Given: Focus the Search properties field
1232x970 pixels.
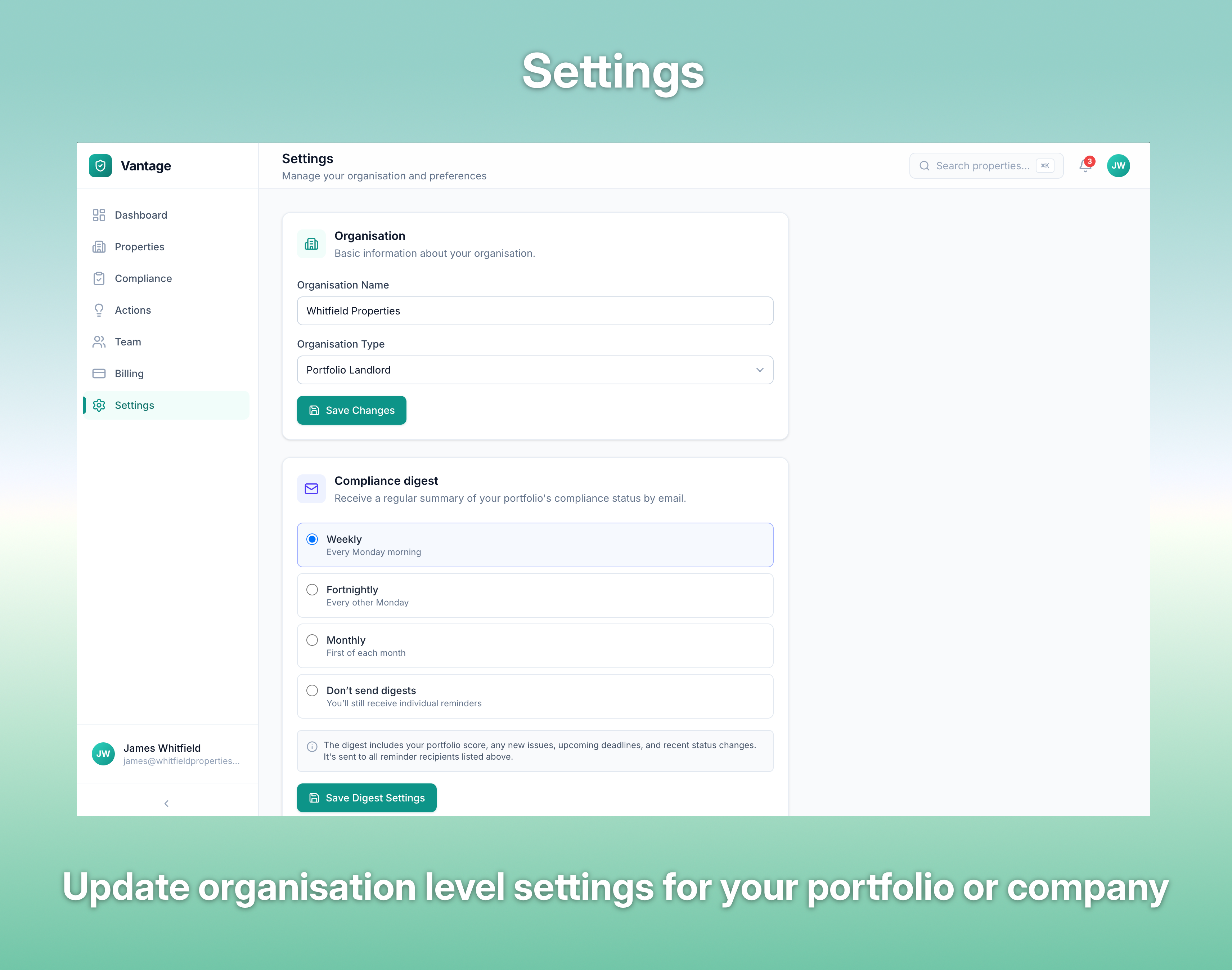Looking at the screenshot, I should click(986, 166).
